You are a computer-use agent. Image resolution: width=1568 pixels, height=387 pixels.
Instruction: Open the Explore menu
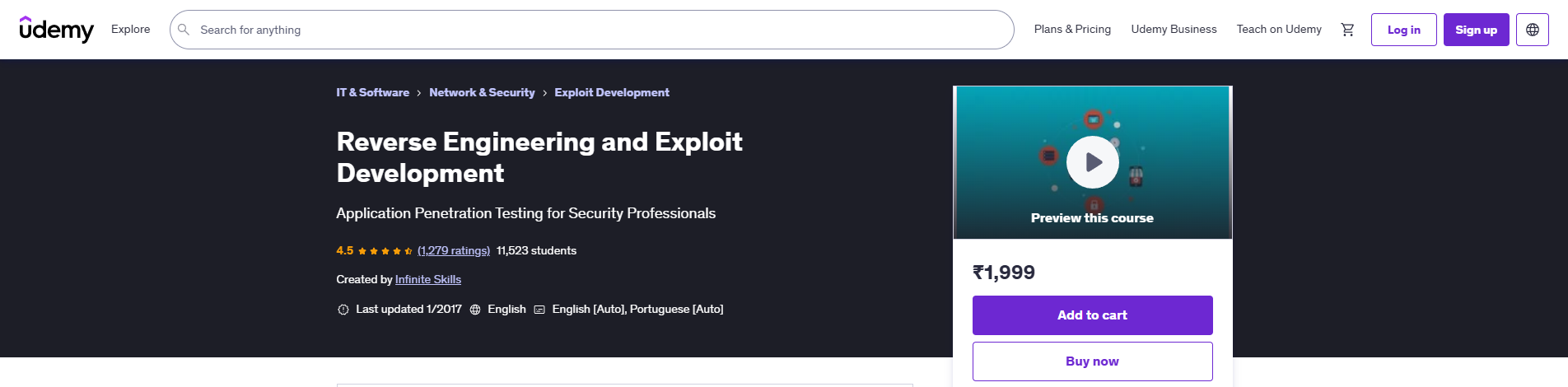pyautogui.click(x=131, y=29)
